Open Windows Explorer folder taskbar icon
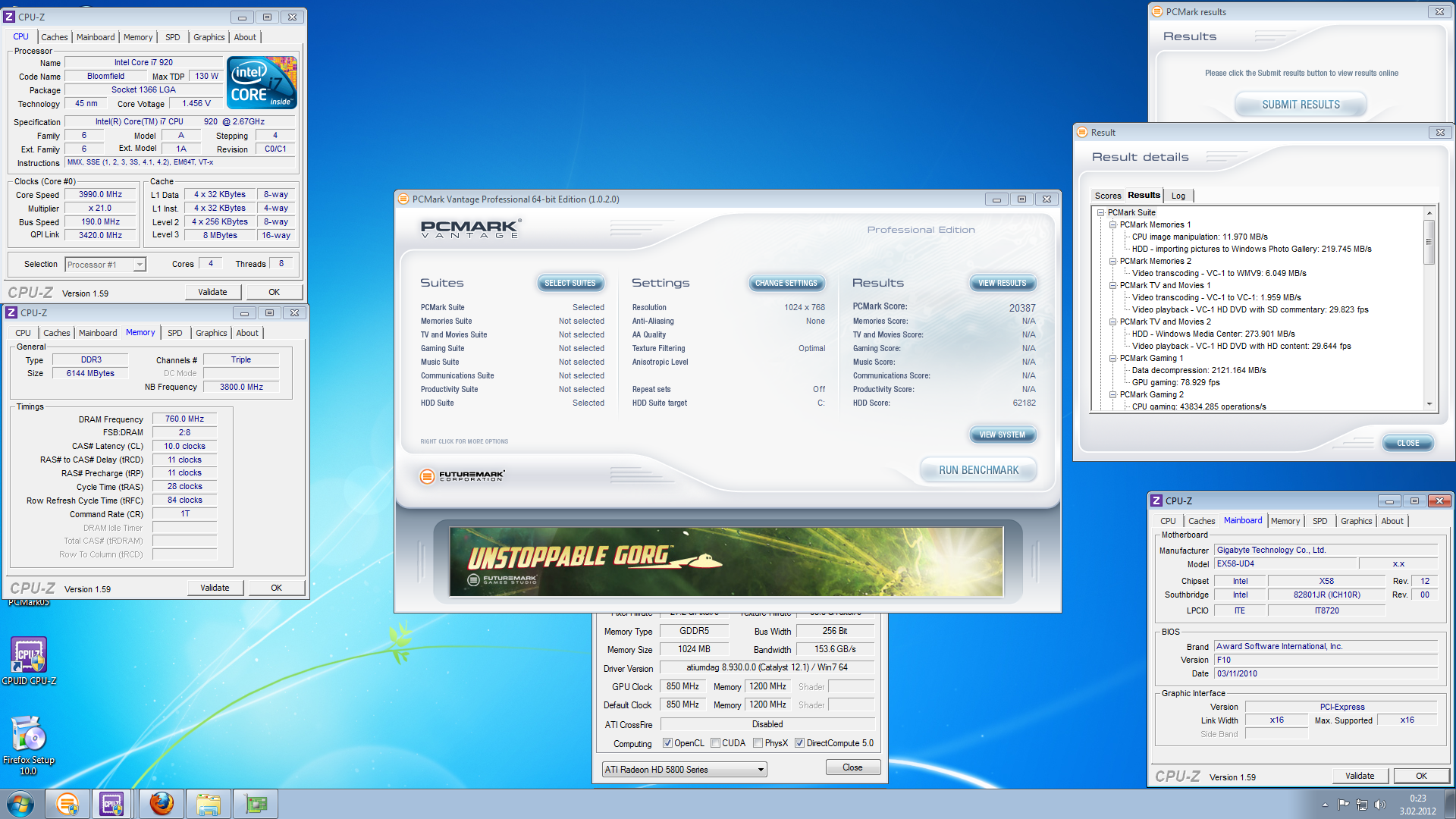1456x819 pixels. tap(209, 804)
